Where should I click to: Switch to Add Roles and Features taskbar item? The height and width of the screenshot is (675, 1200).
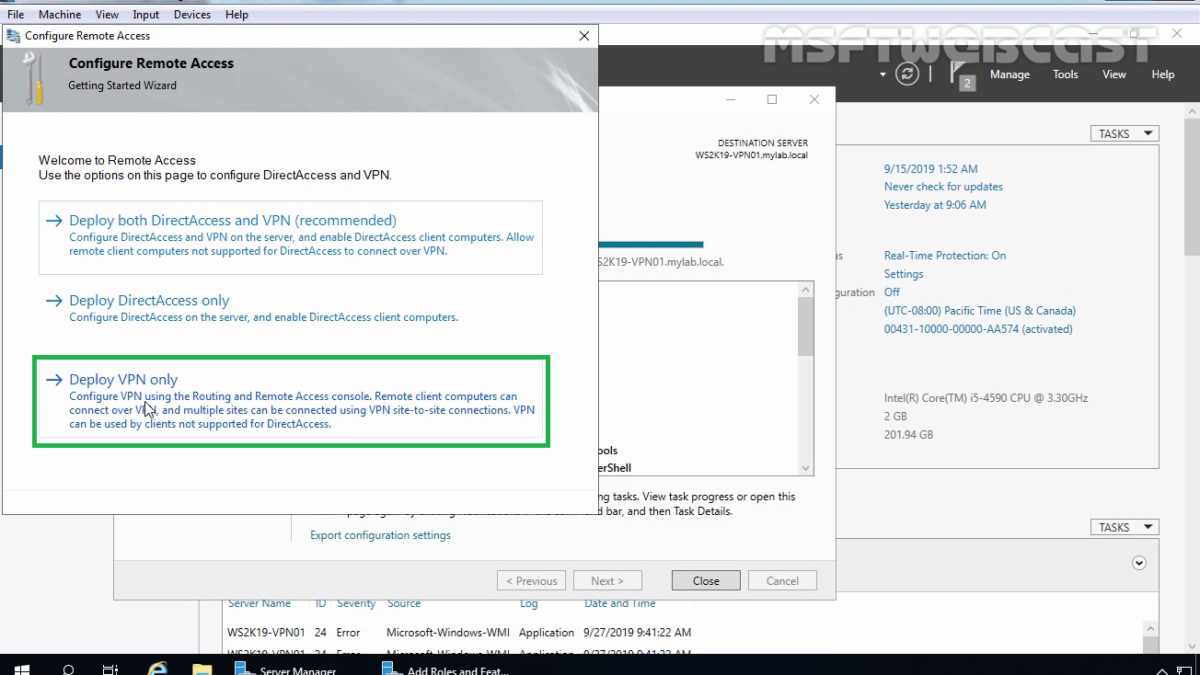[x=447, y=670]
